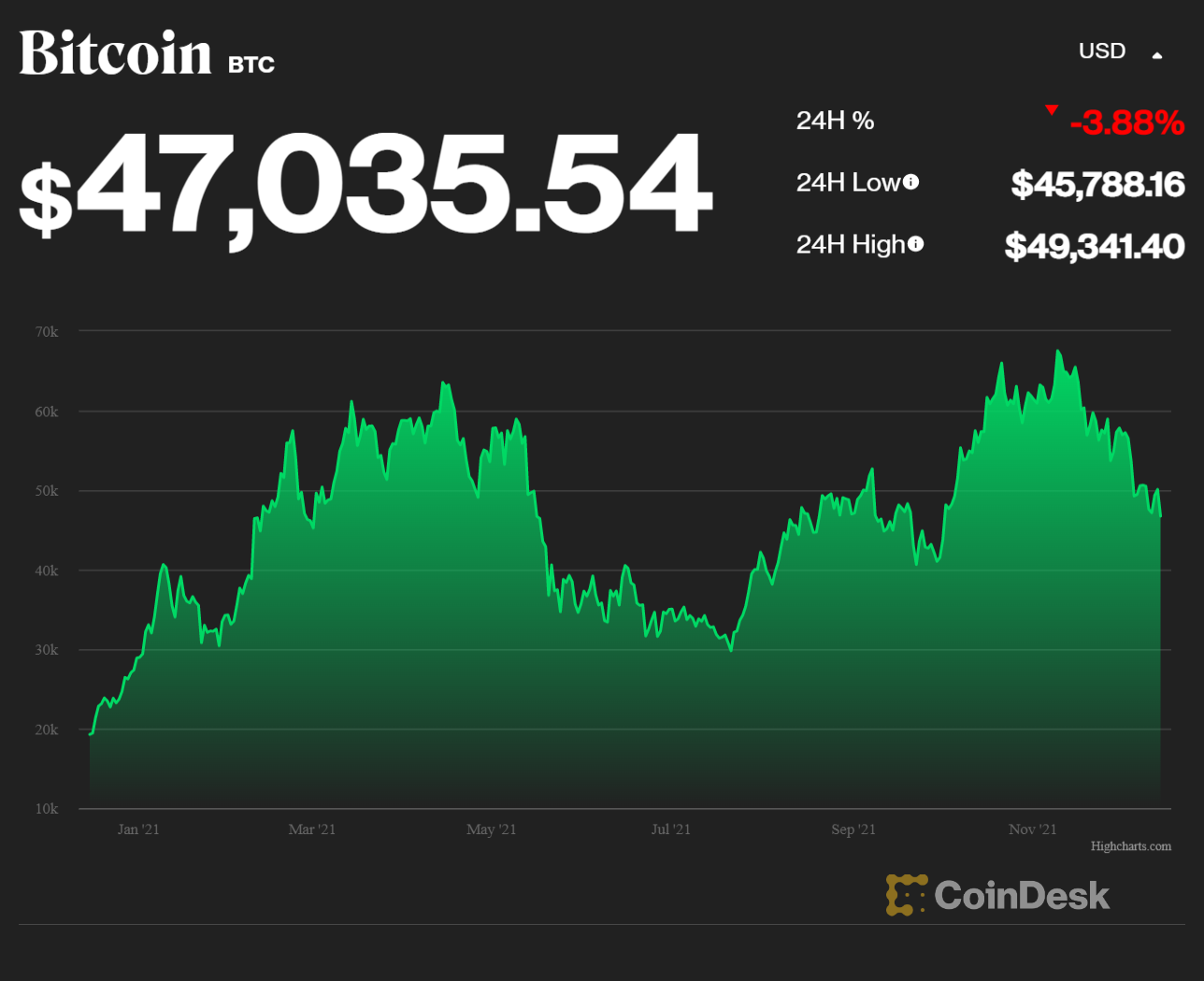Click the BTC ticker symbol
The width and height of the screenshot is (1204, 981).
pyautogui.click(x=250, y=64)
